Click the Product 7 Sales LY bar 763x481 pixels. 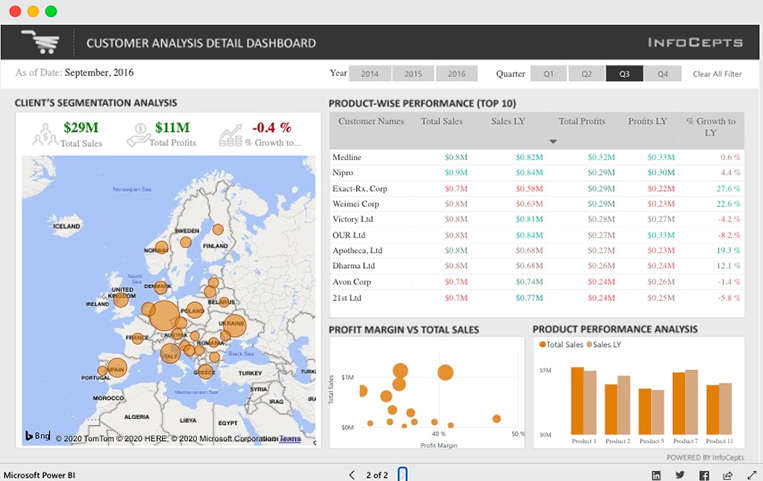coord(691,402)
